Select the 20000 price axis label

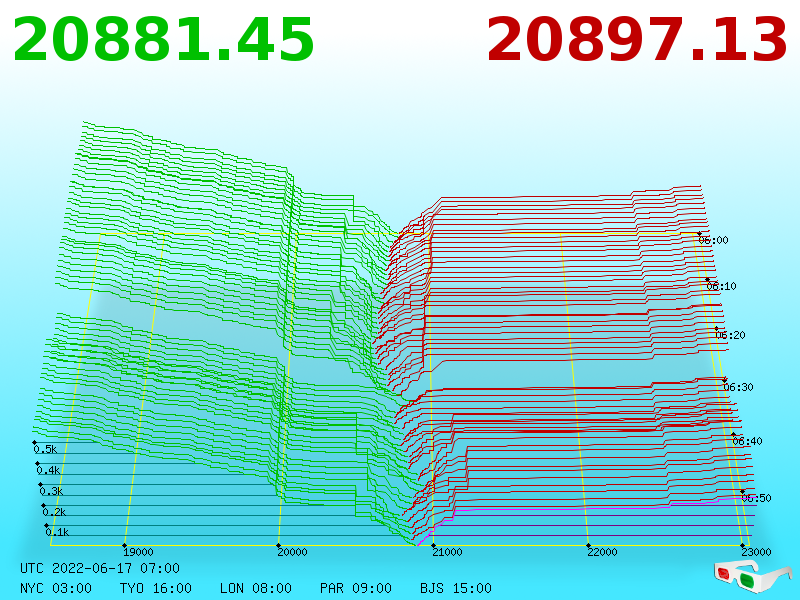click(x=292, y=552)
